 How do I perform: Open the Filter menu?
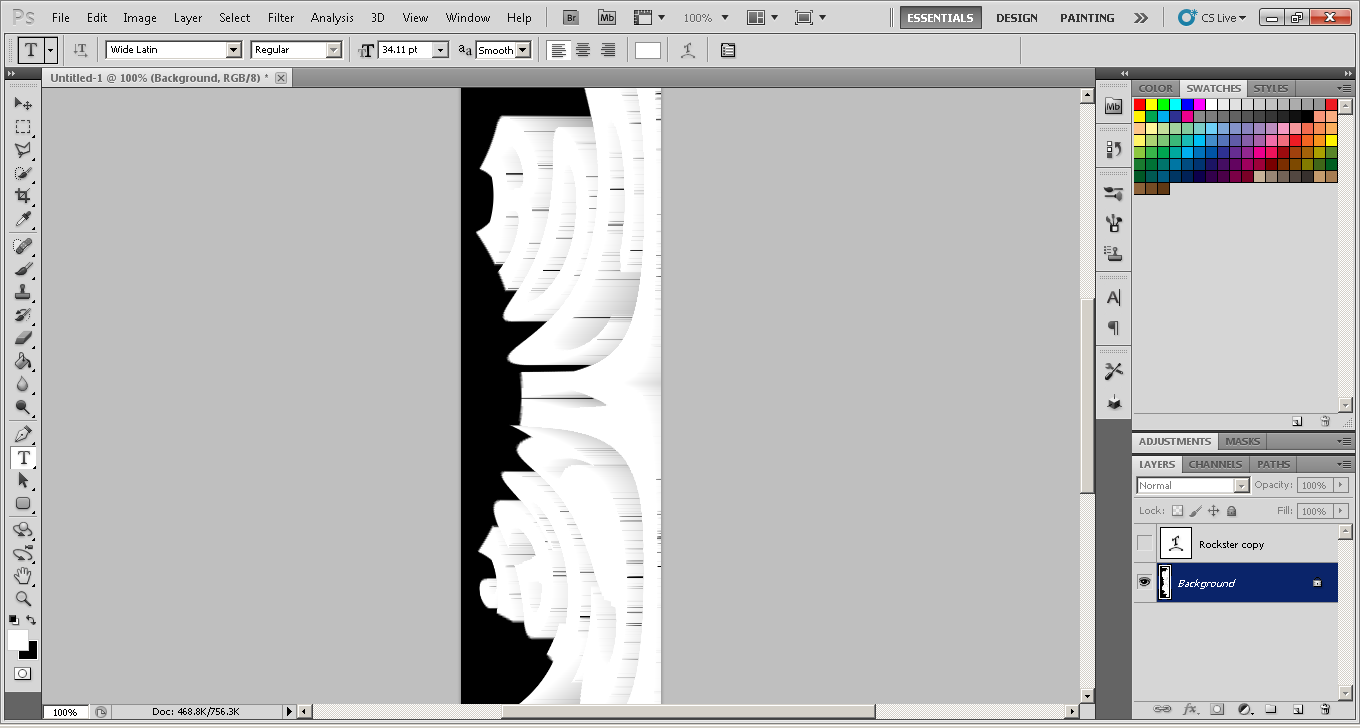(281, 18)
